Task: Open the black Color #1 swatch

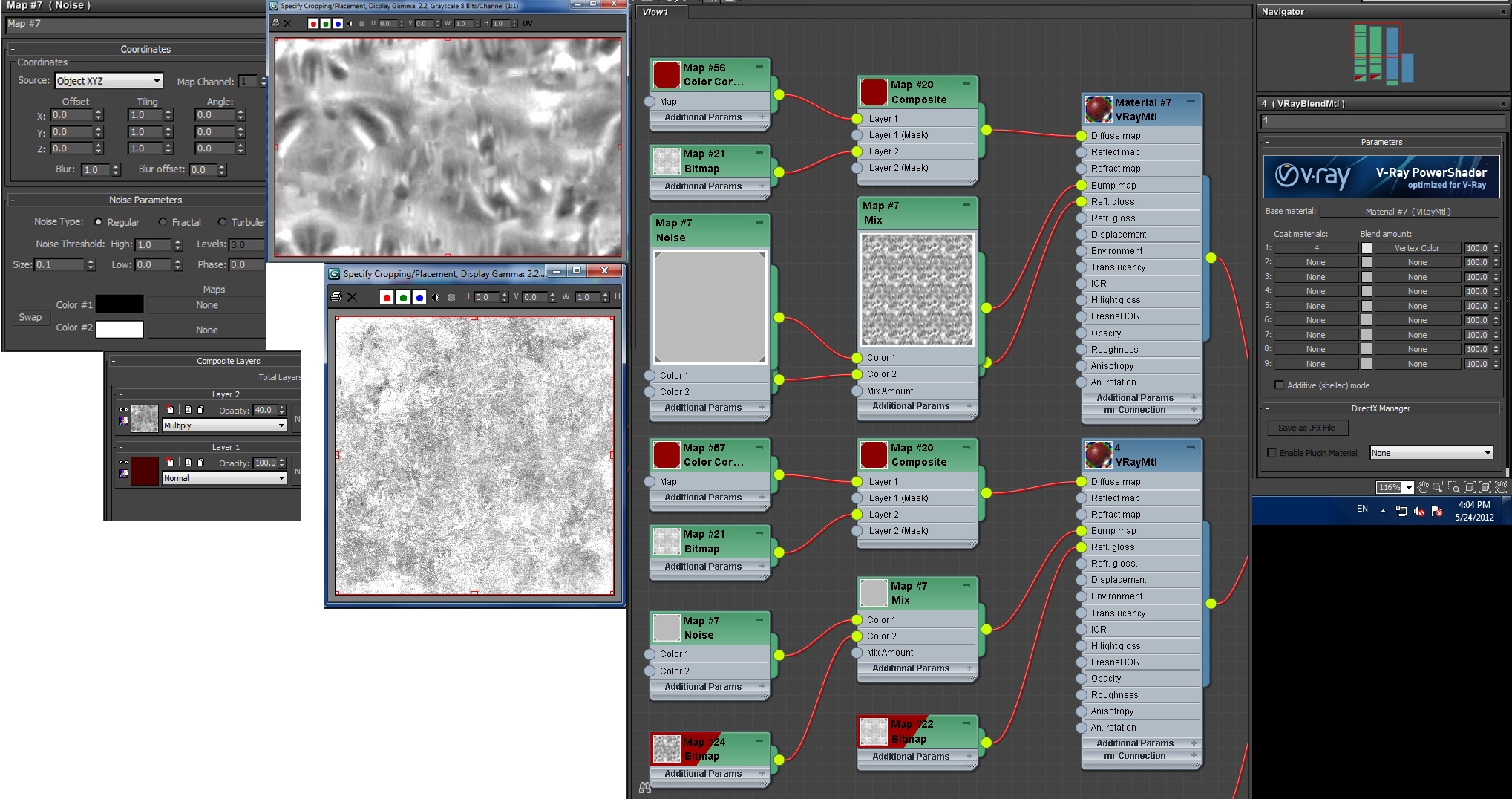Action: (x=120, y=304)
